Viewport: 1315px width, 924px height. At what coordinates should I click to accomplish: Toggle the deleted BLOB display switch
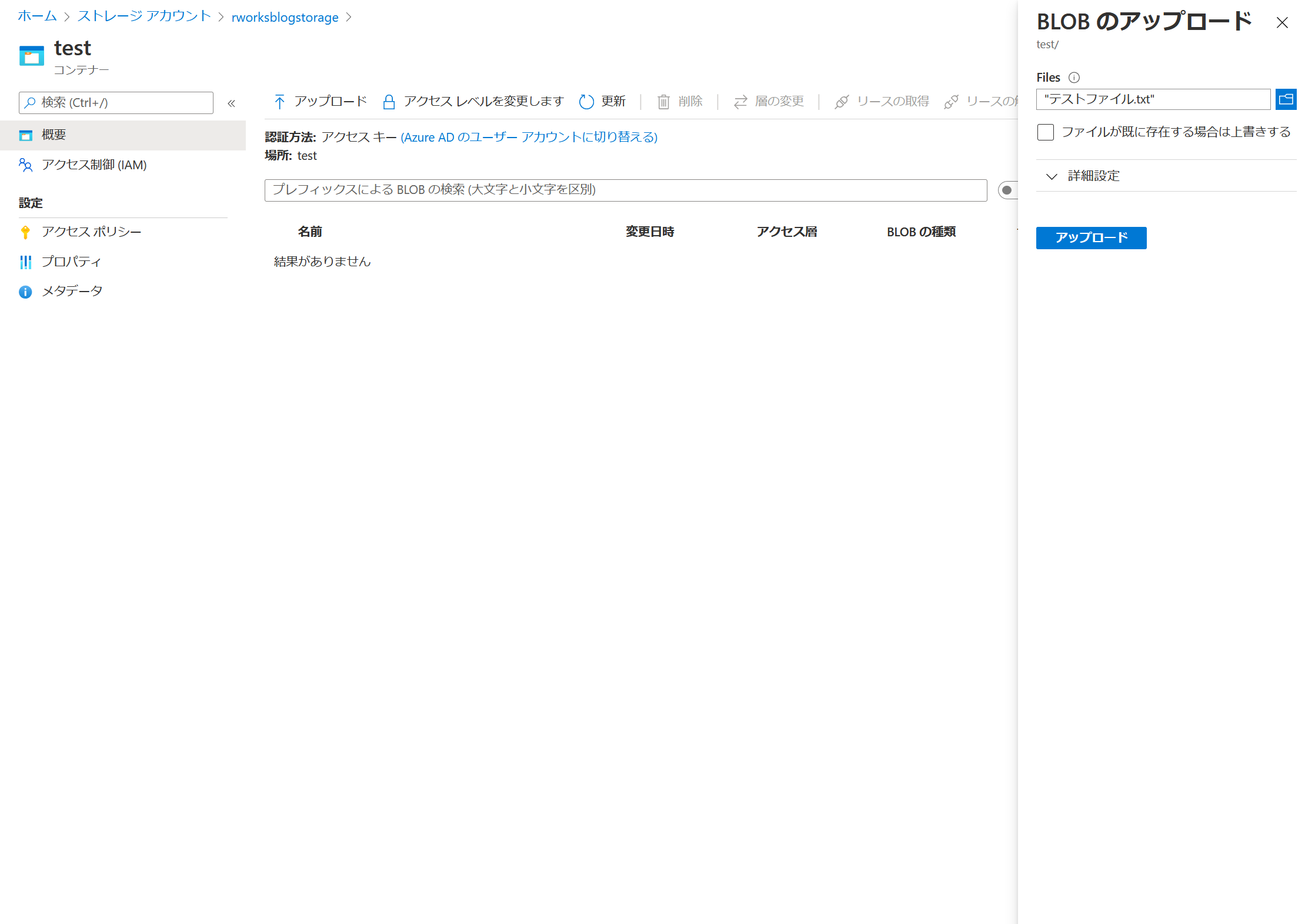point(1008,190)
